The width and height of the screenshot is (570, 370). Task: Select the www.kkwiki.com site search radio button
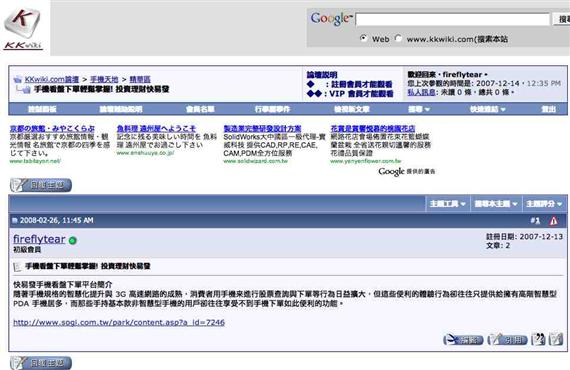coord(398,38)
